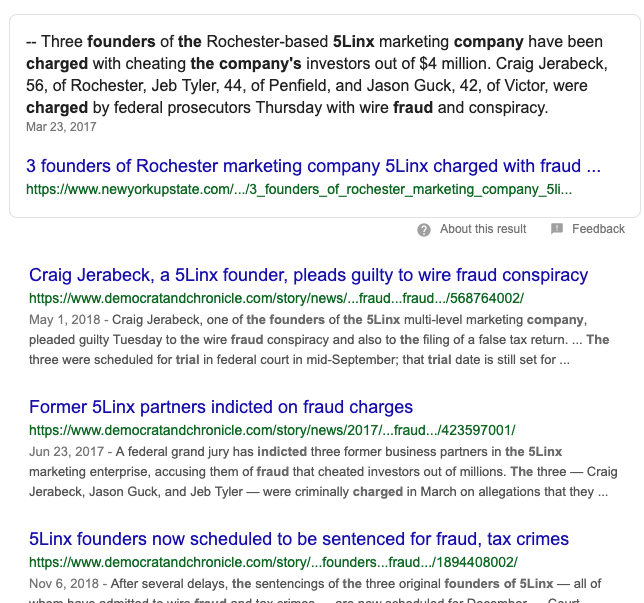
Task: Click bold 5Linx text in featured snippet
Action: (x=354, y=41)
